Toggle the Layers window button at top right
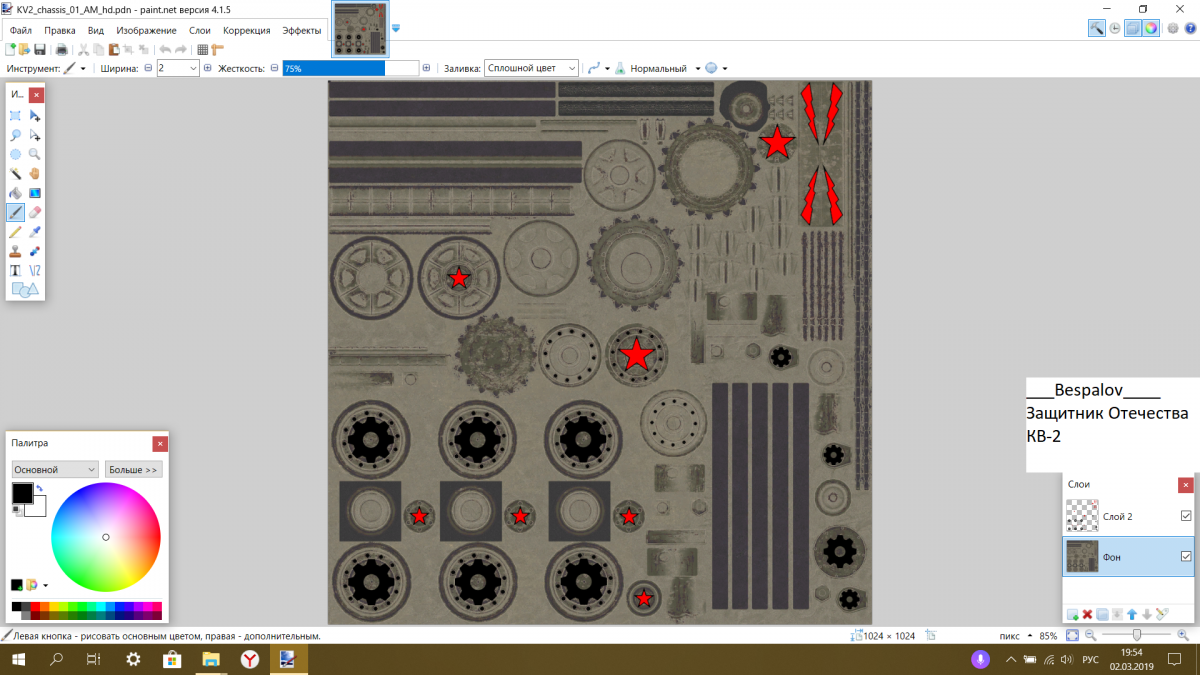Image resolution: width=1200 pixels, height=675 pixels. pos(1133,28)
